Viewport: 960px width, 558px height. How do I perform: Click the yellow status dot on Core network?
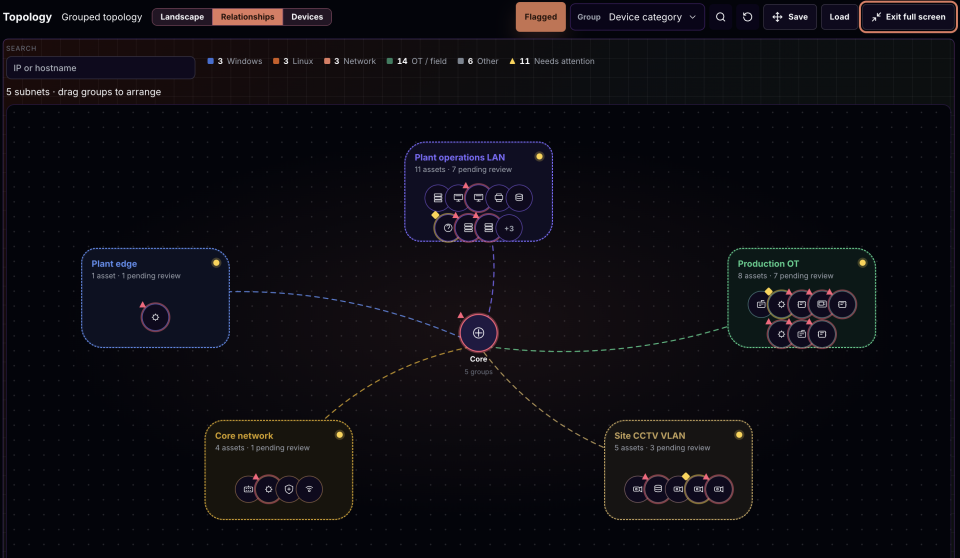(x=340, y=435)
